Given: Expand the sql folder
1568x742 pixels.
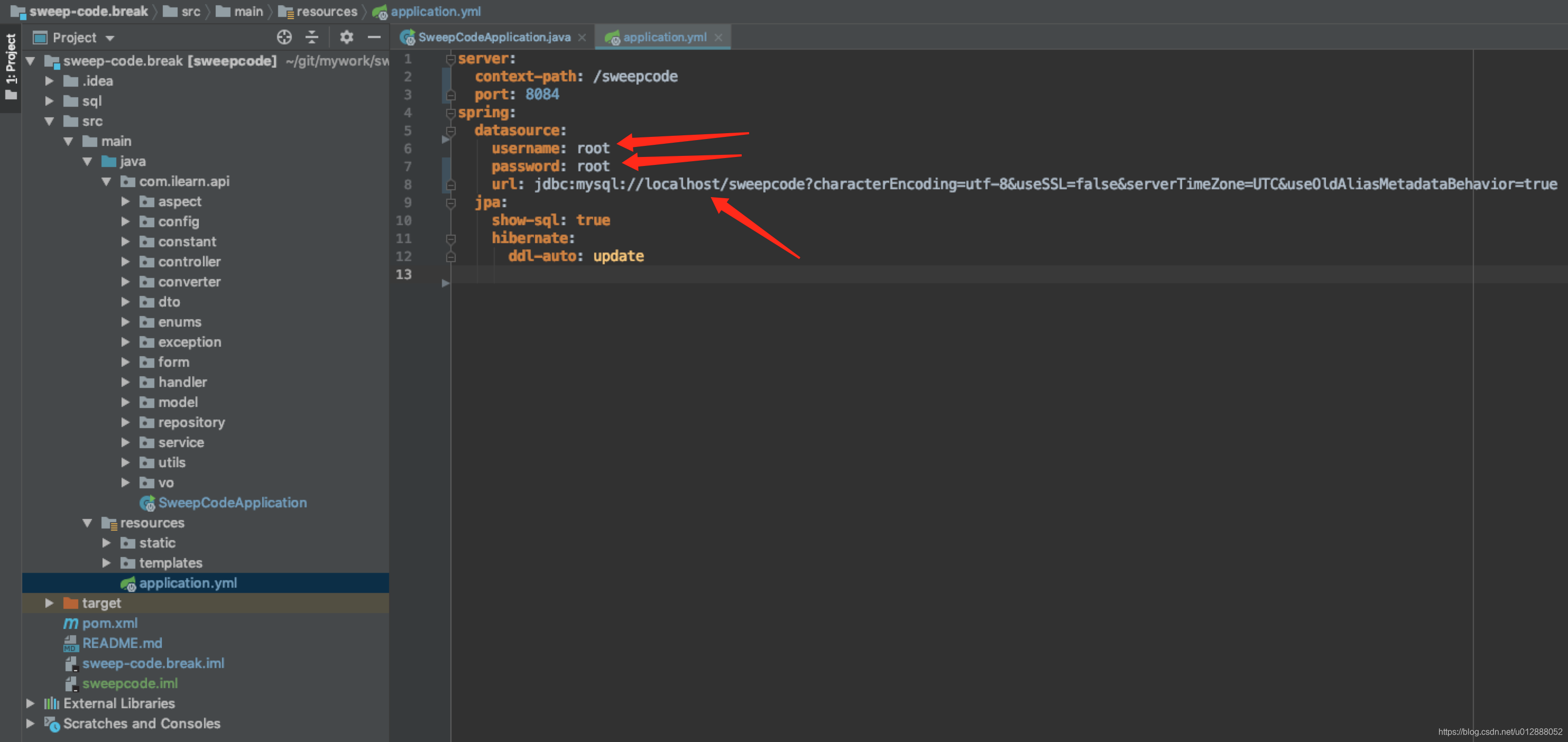Looking at the screenshot, I should tap(49, 101).
